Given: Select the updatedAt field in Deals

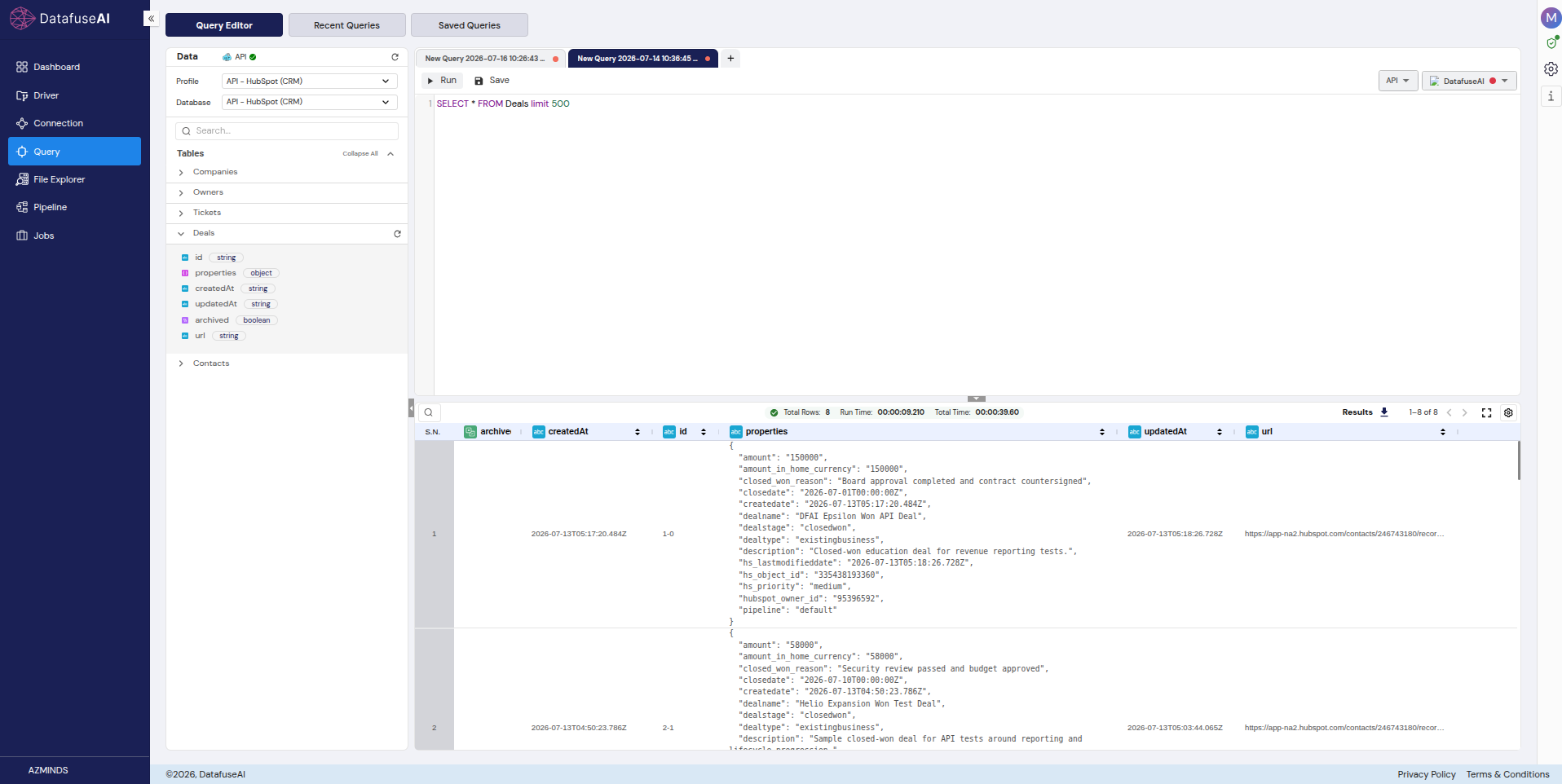Looking at the screenshot, I should 216,304.
